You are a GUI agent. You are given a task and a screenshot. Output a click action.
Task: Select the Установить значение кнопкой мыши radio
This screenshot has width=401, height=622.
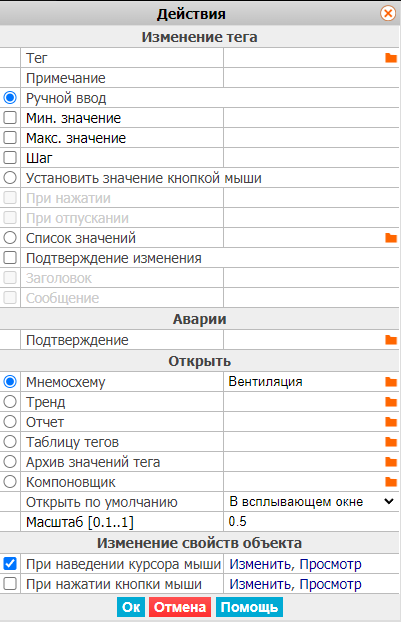click(10, 178)
